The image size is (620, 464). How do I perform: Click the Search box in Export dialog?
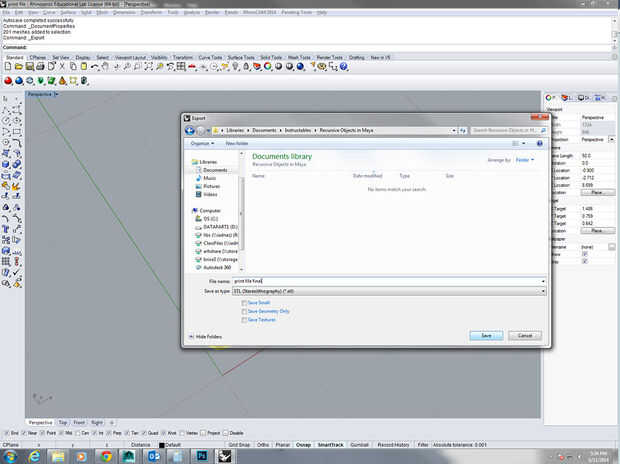(509, 130)
